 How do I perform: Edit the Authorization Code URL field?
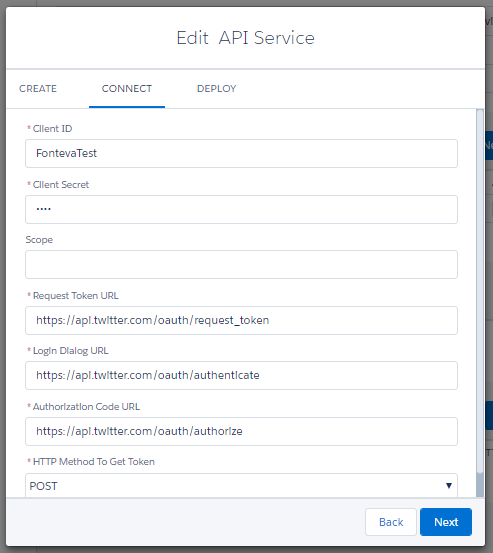(x=241, y=431)
